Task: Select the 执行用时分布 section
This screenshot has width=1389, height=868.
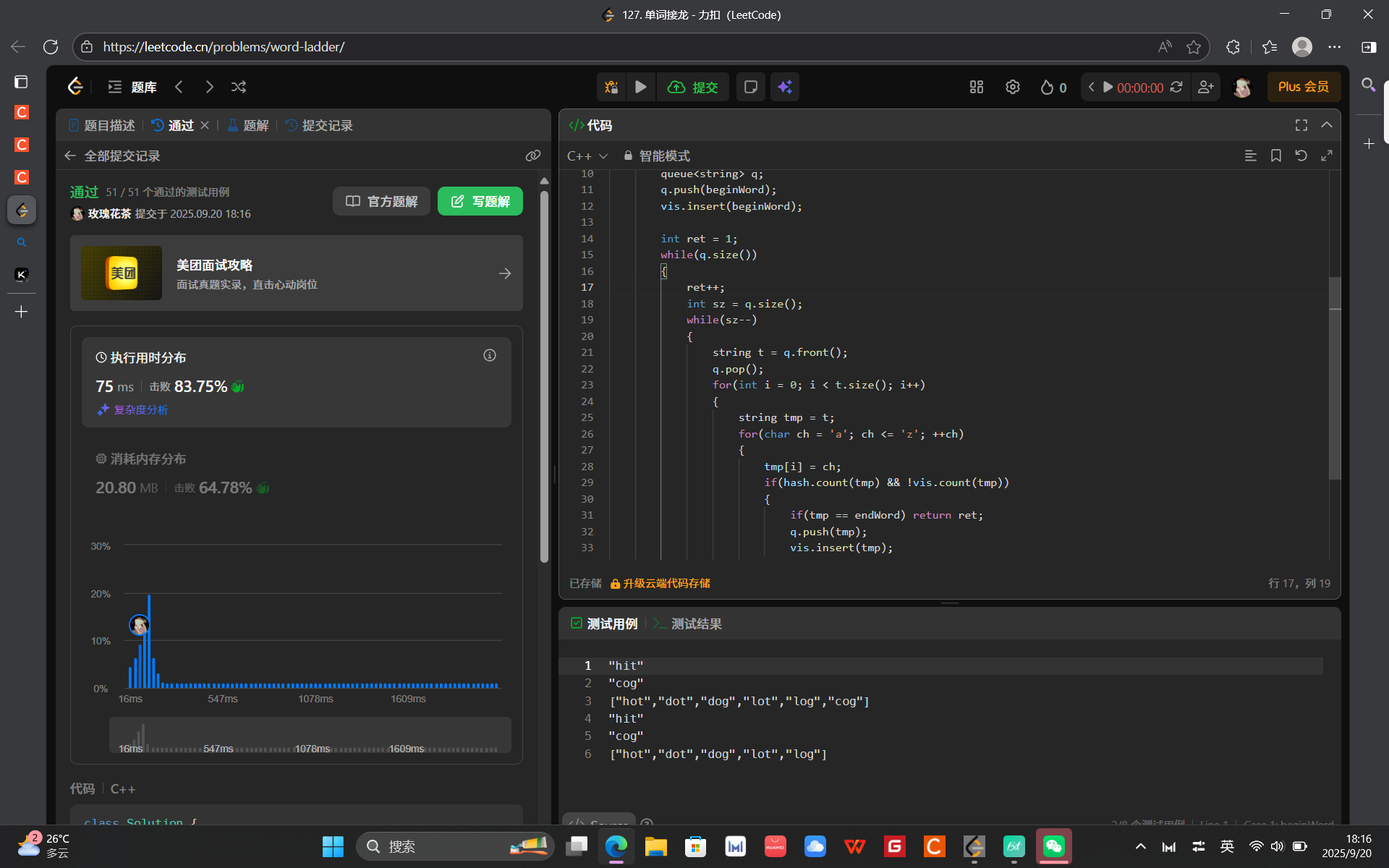Action: click(x=296, y=382)
